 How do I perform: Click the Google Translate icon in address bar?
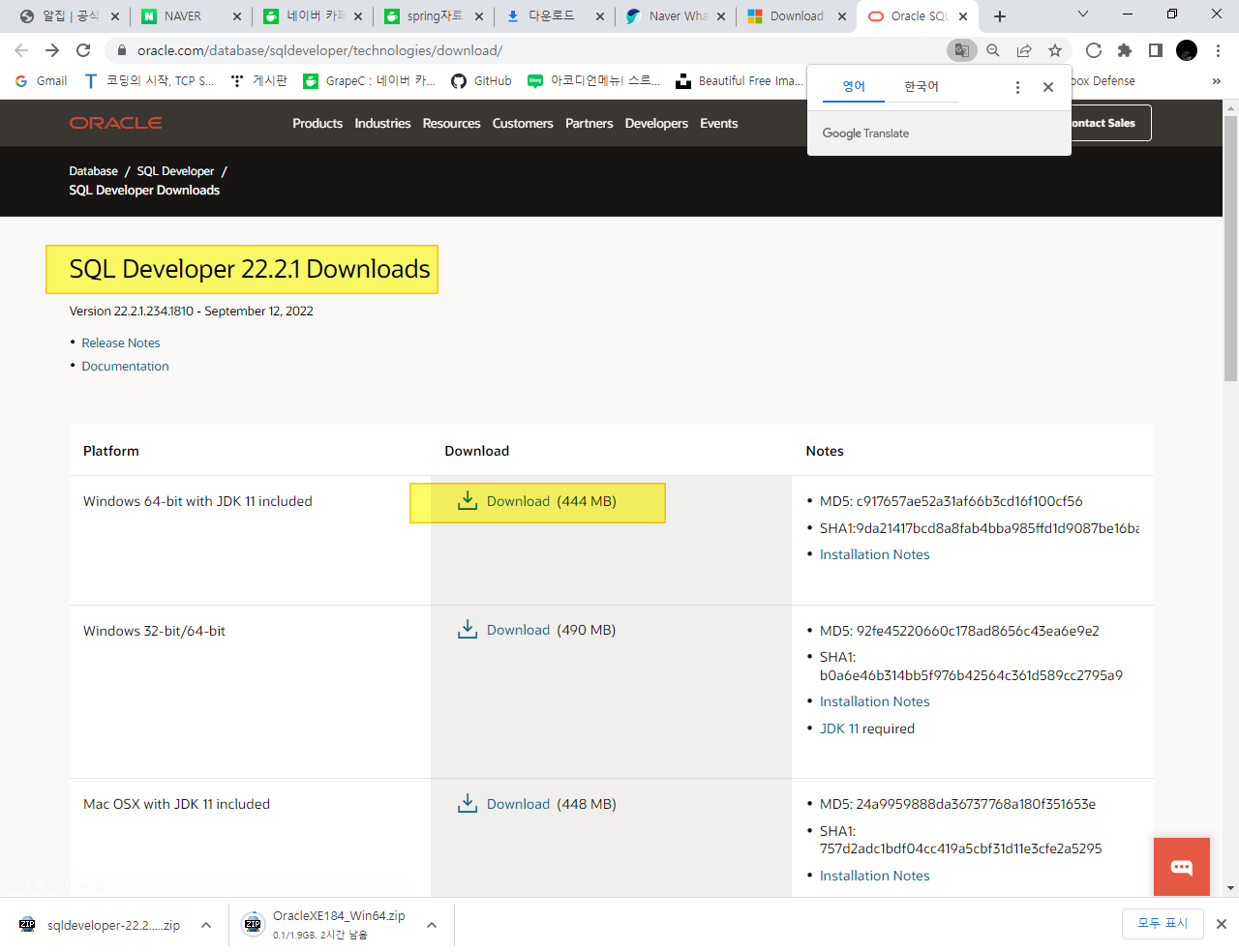961,50
